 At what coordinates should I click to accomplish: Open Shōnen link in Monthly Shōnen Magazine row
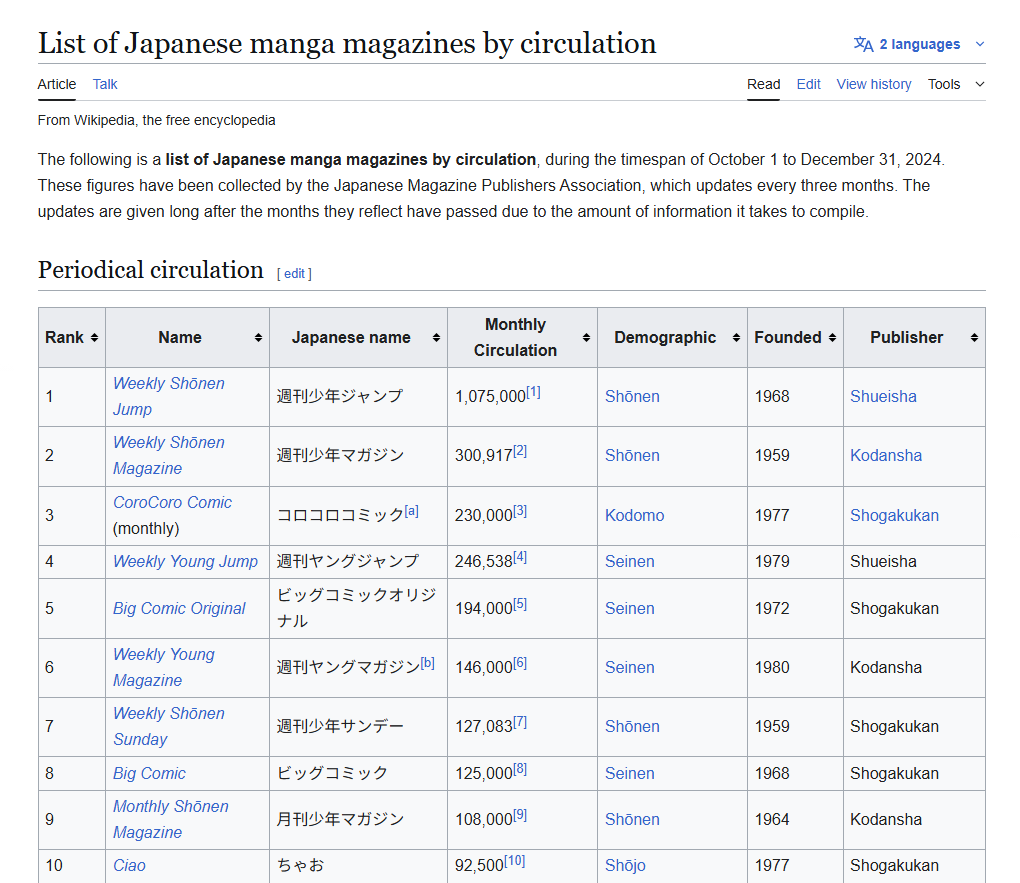coord(632,819)
